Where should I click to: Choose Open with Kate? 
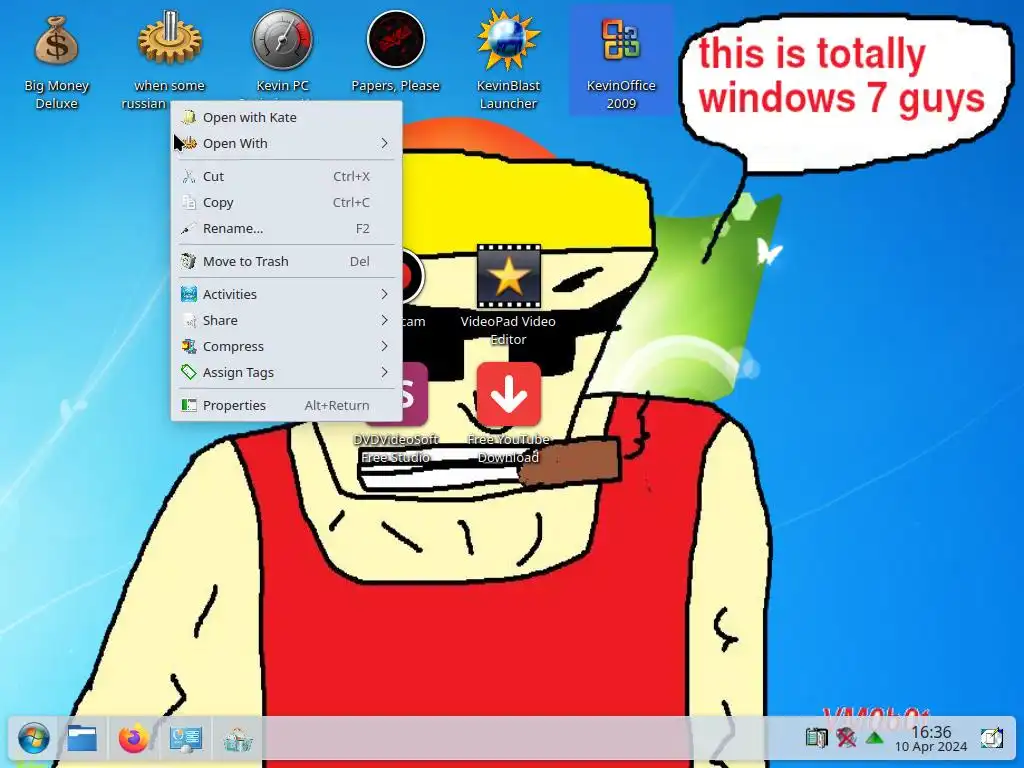pyautogui.click(x=286, y=118)
